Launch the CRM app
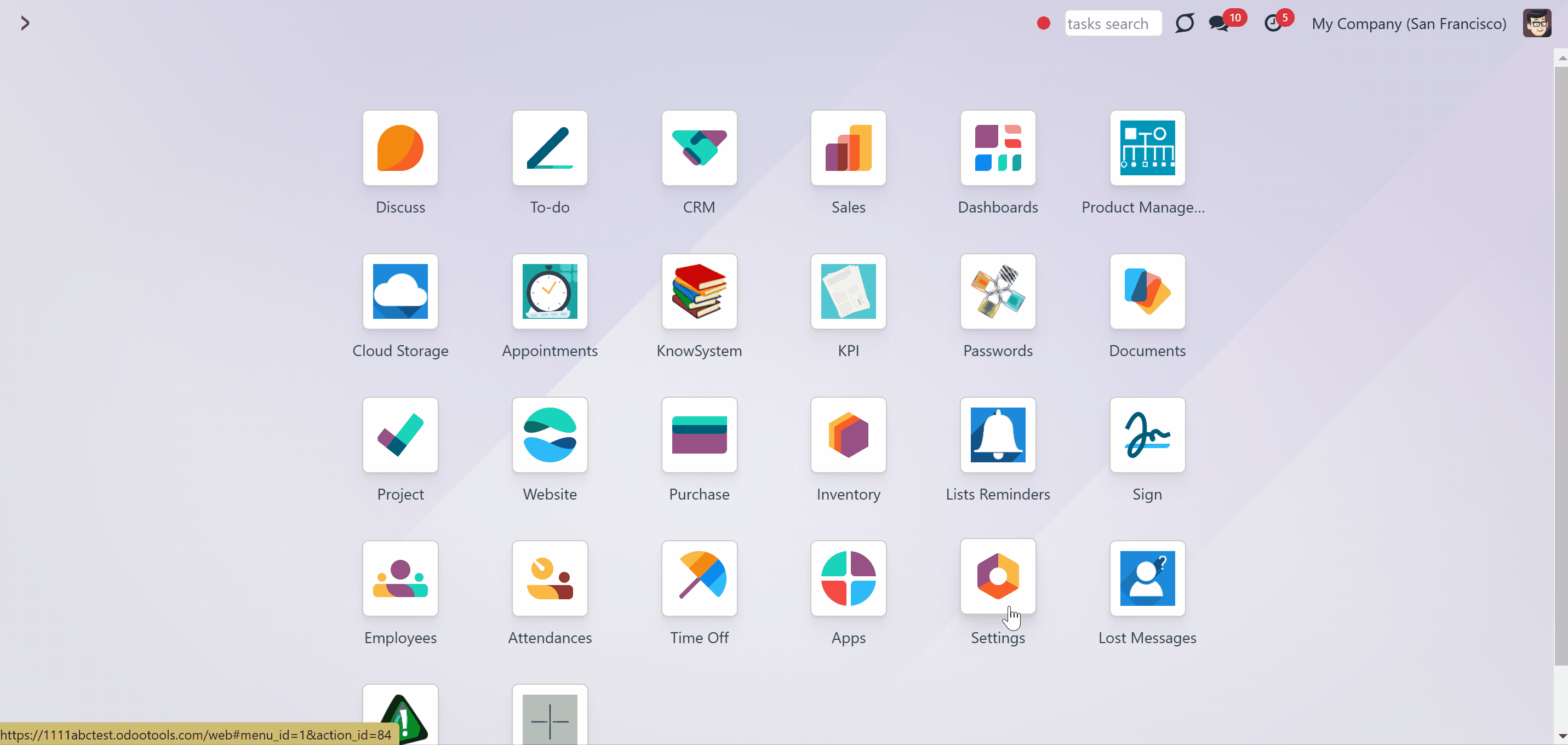The width and height of the screenshot is (1568, 745). (x=699, y=148)
